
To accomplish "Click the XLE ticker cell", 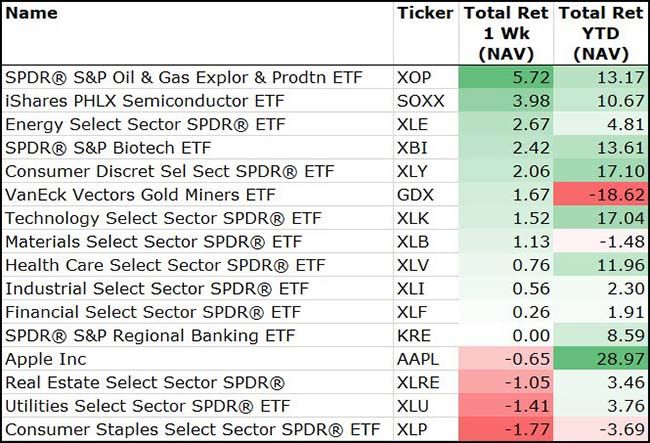I will 412,124.
